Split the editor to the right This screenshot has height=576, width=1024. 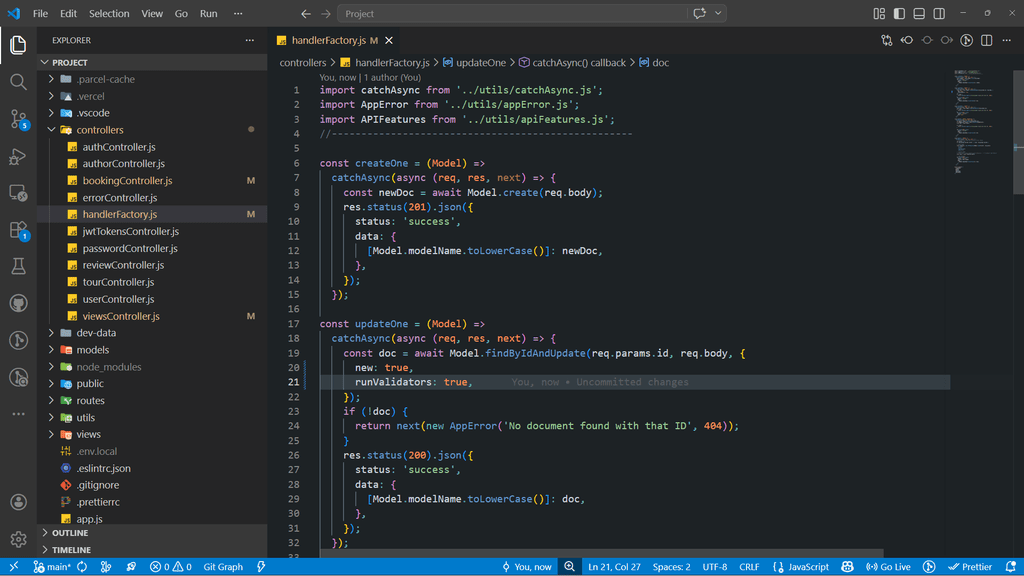click(x=987, y=40)
